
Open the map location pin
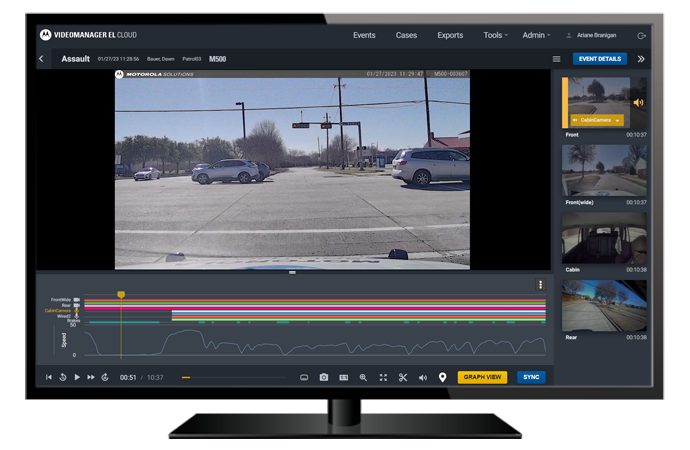click(x=442, y=378)
